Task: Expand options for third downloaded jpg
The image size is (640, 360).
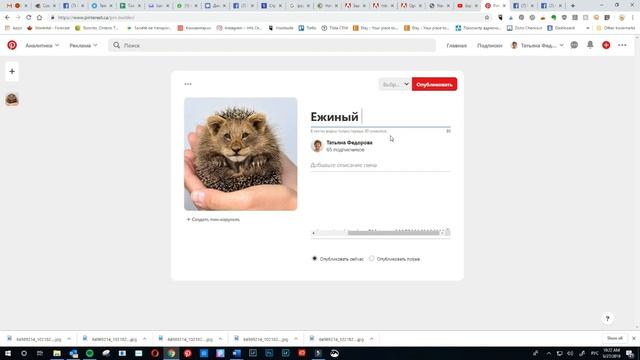Action: click(220, 339)
